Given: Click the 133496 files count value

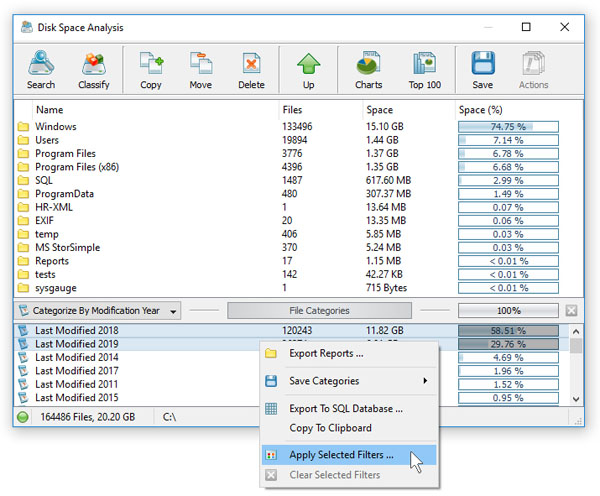Looking at the screenshot, I should pos(297,127).
